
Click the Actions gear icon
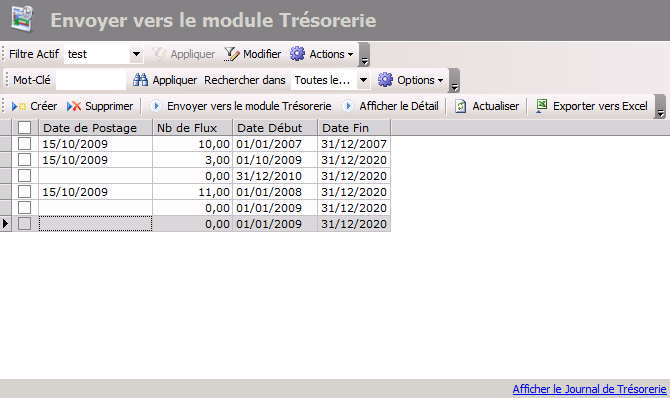pyautogui.click(x=297, y=54)
